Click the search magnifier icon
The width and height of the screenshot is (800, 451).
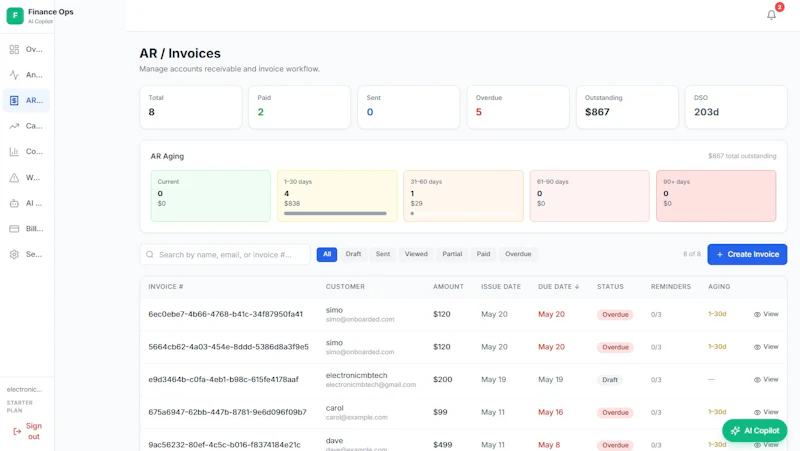pyautogui.click(x=149, y=255)
